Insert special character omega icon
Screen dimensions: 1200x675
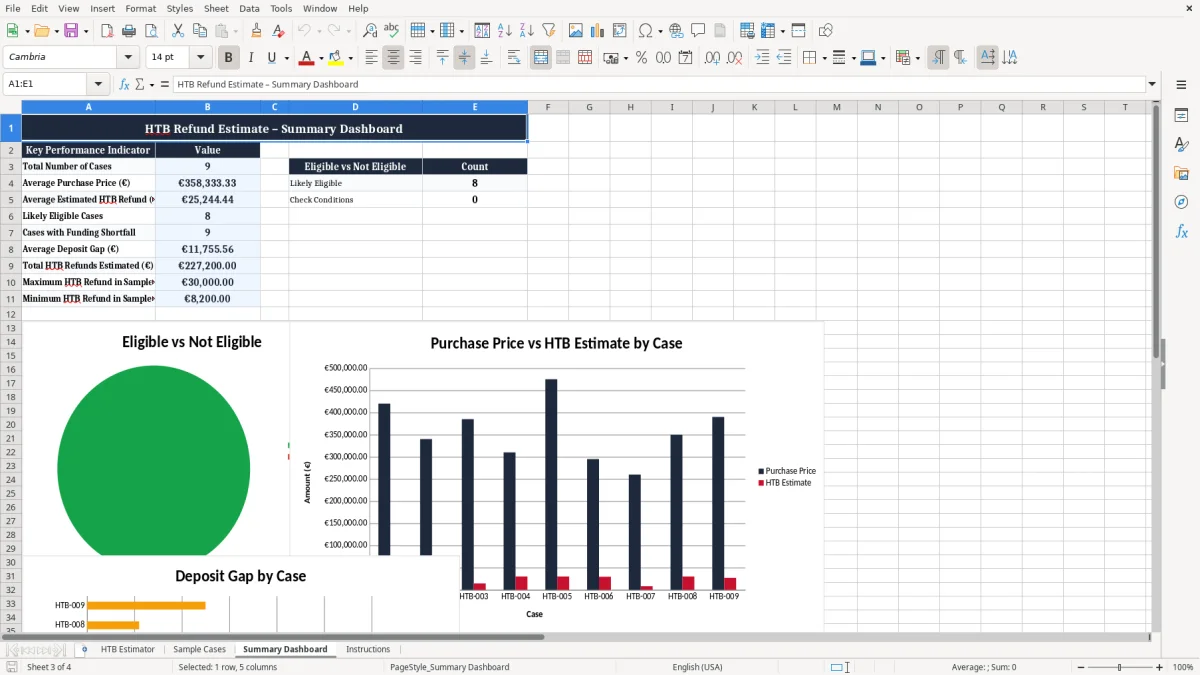(x=645, y=31)
